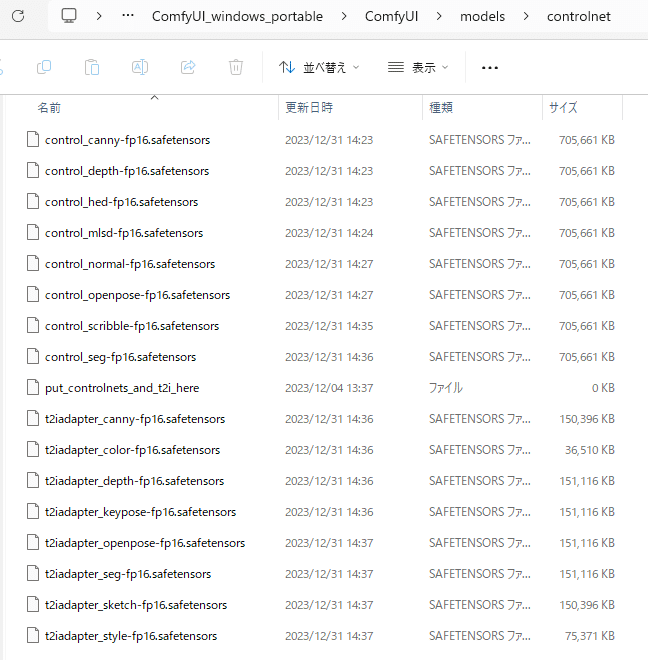This screenshot has width=648, height=660.
Task: Select file icon of control_hed-fp16.safetensors
Action: 33,202
